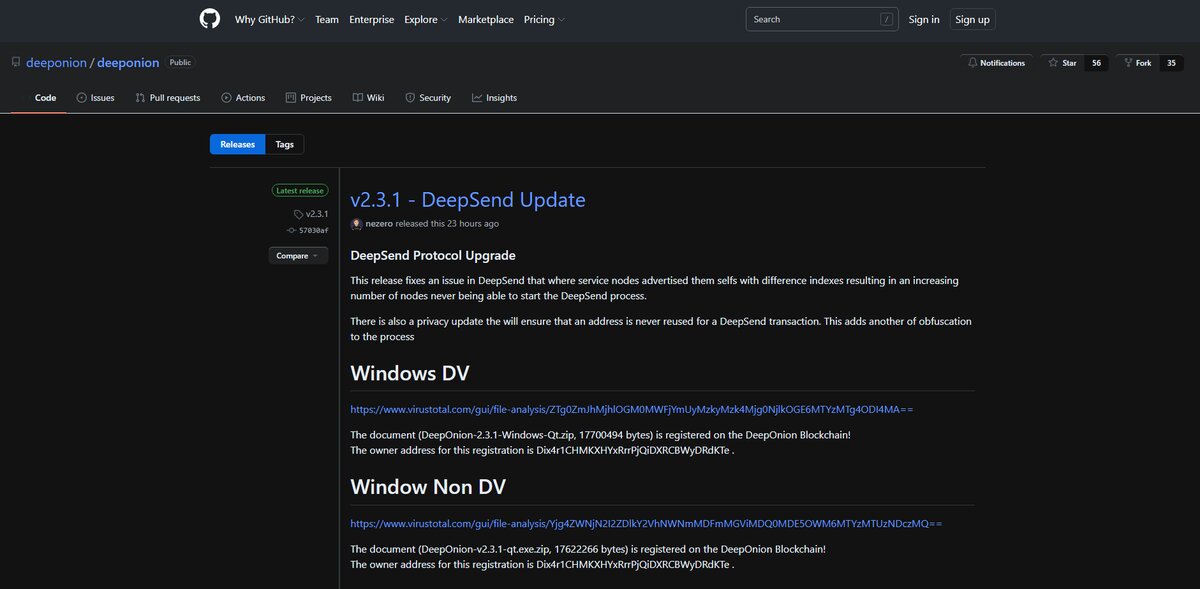Image resolution: width=1200 pixels, height=589 pixels.
Task: Open the deeponion owner link
Action: 57,62
